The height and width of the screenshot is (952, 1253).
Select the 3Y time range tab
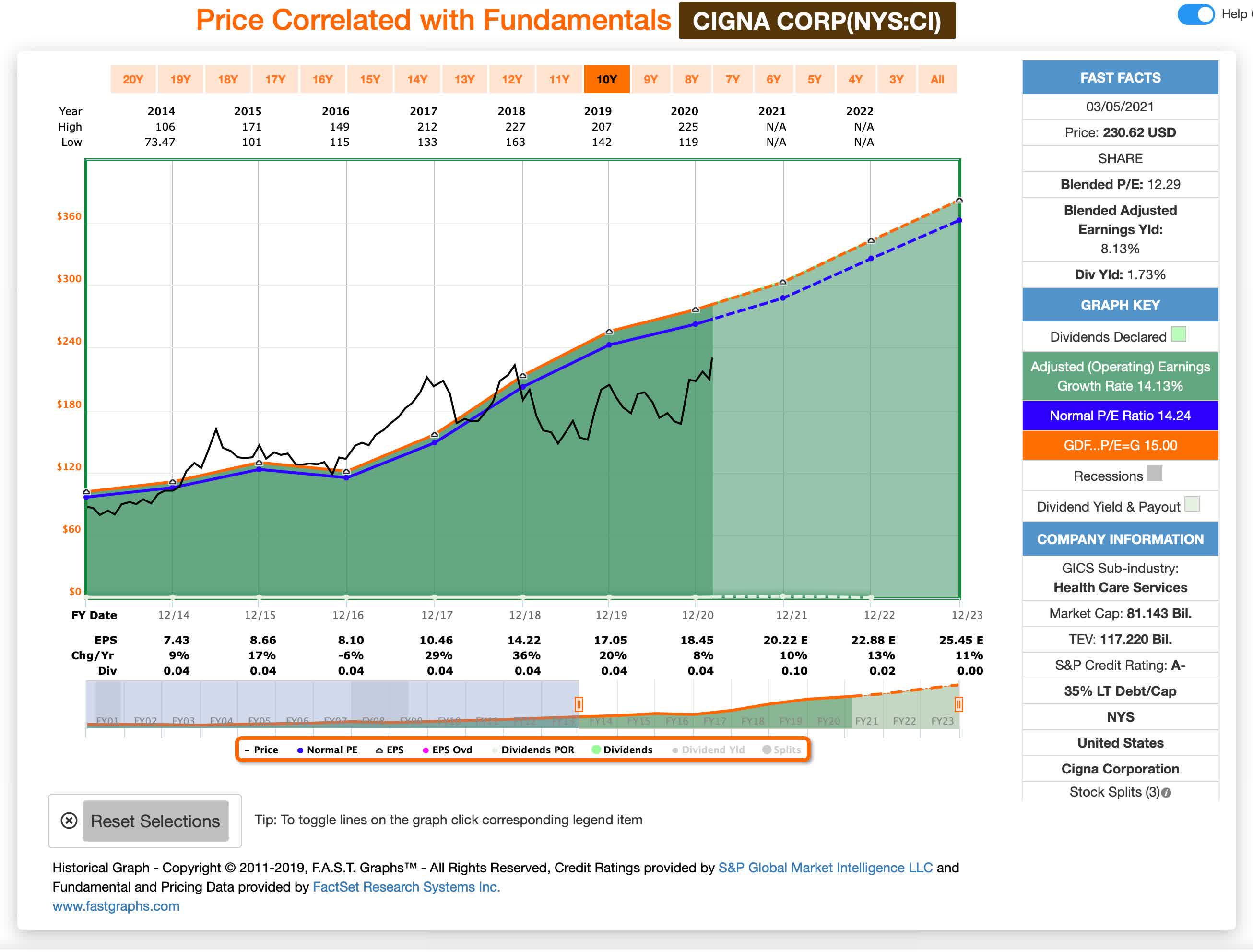point(896,79)
